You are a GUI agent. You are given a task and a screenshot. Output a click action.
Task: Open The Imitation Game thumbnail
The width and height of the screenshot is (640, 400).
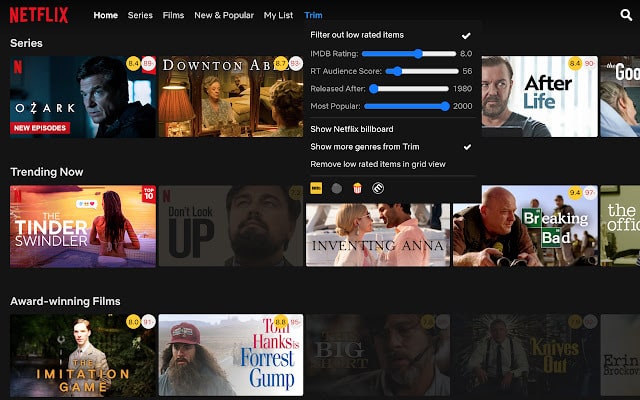pyautogui.click(x=83, y=356)
